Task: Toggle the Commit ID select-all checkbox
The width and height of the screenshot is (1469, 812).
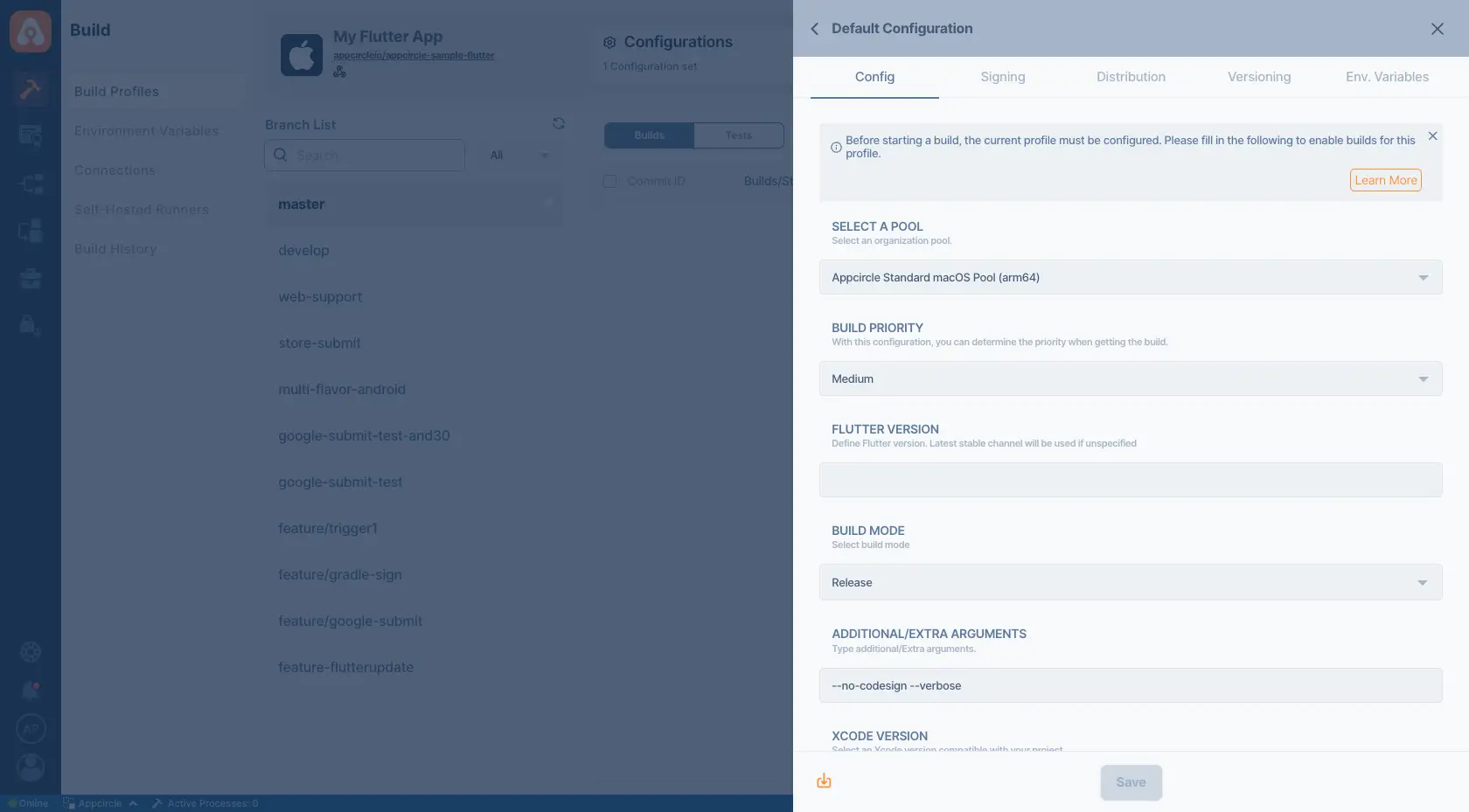Action: (x=609, y=181)
